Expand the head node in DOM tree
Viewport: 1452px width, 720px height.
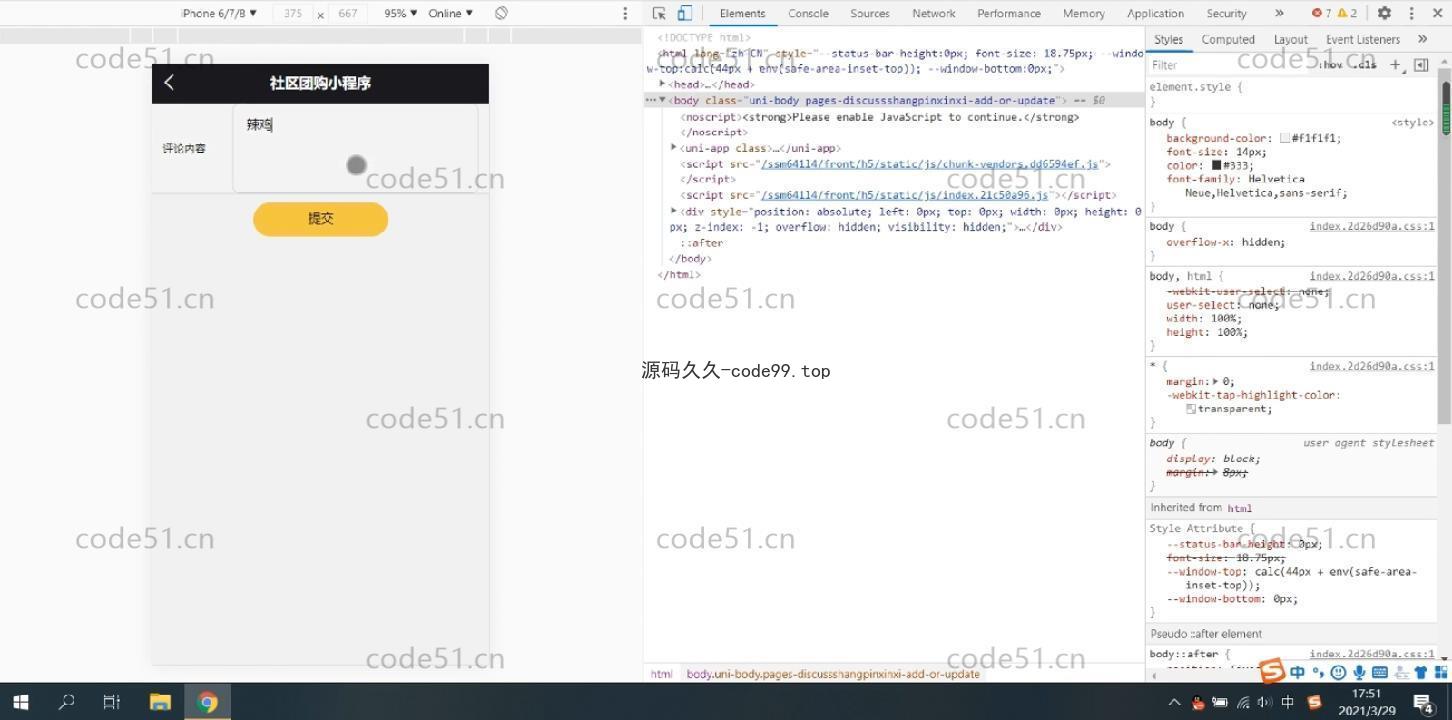[662, 84]
